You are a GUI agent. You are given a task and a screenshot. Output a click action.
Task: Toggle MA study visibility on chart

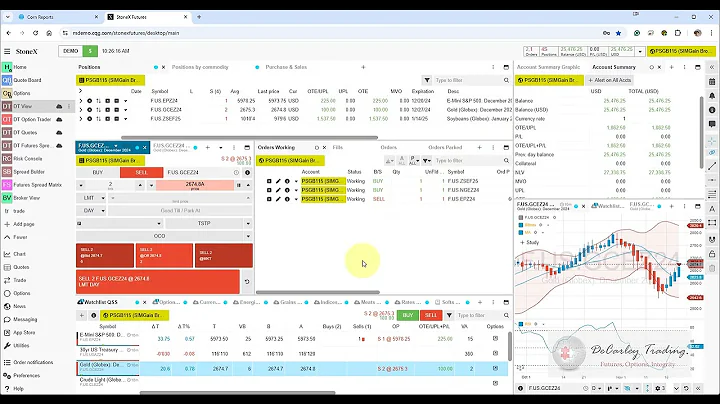click(x=521, y=233)
